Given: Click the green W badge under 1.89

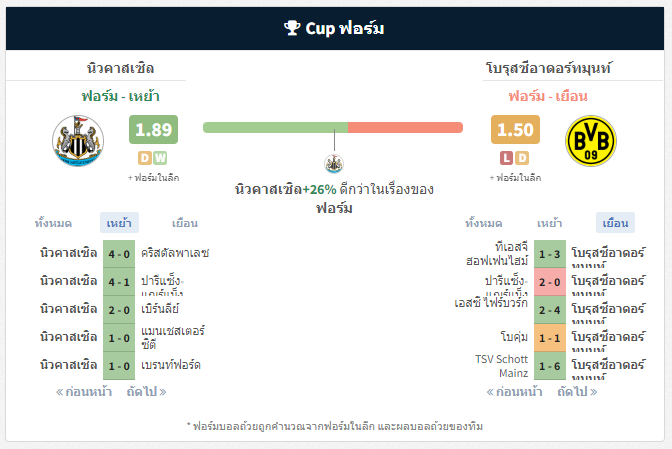Looking at the screenshot, I should pyautogui.click(x=160, y=158).
